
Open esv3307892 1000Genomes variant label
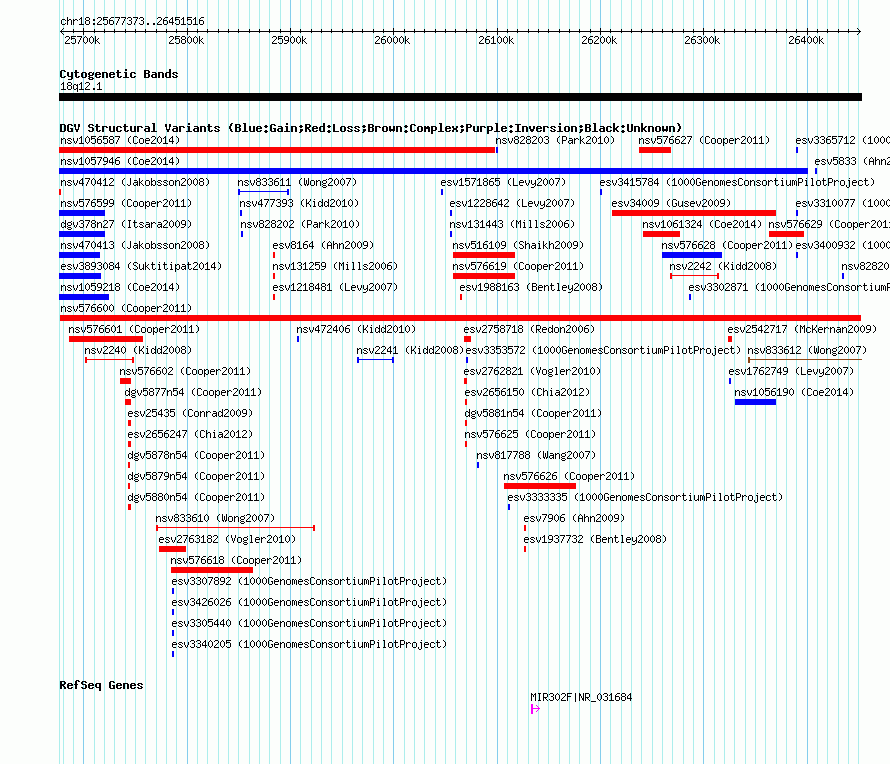309,581
